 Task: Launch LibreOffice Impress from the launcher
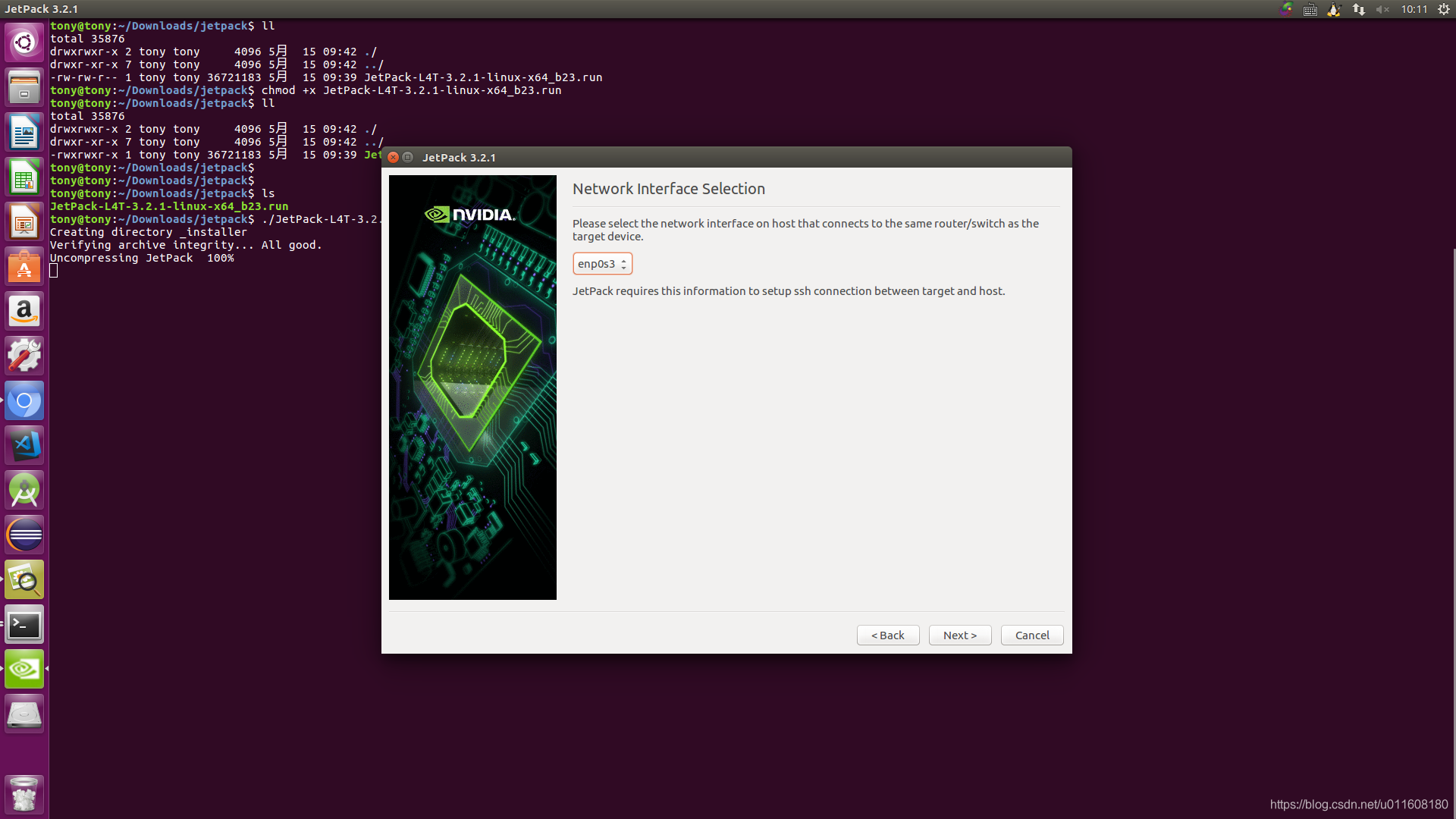(x=24, y=222)
